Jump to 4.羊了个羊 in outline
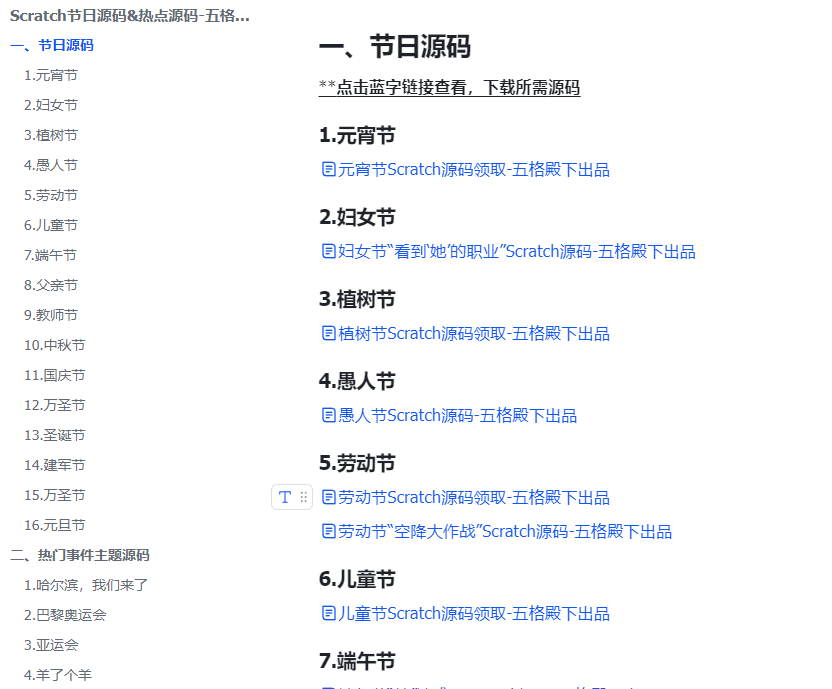 pos(58,675)
